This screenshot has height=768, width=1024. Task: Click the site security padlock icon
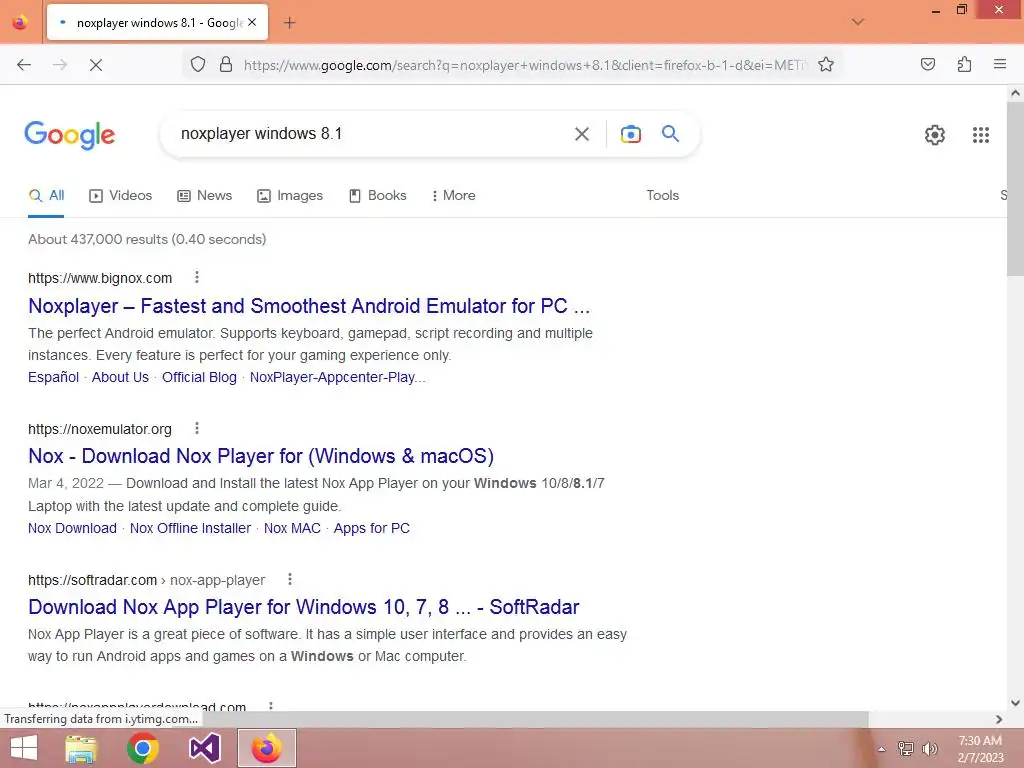[x=226, y=64]
